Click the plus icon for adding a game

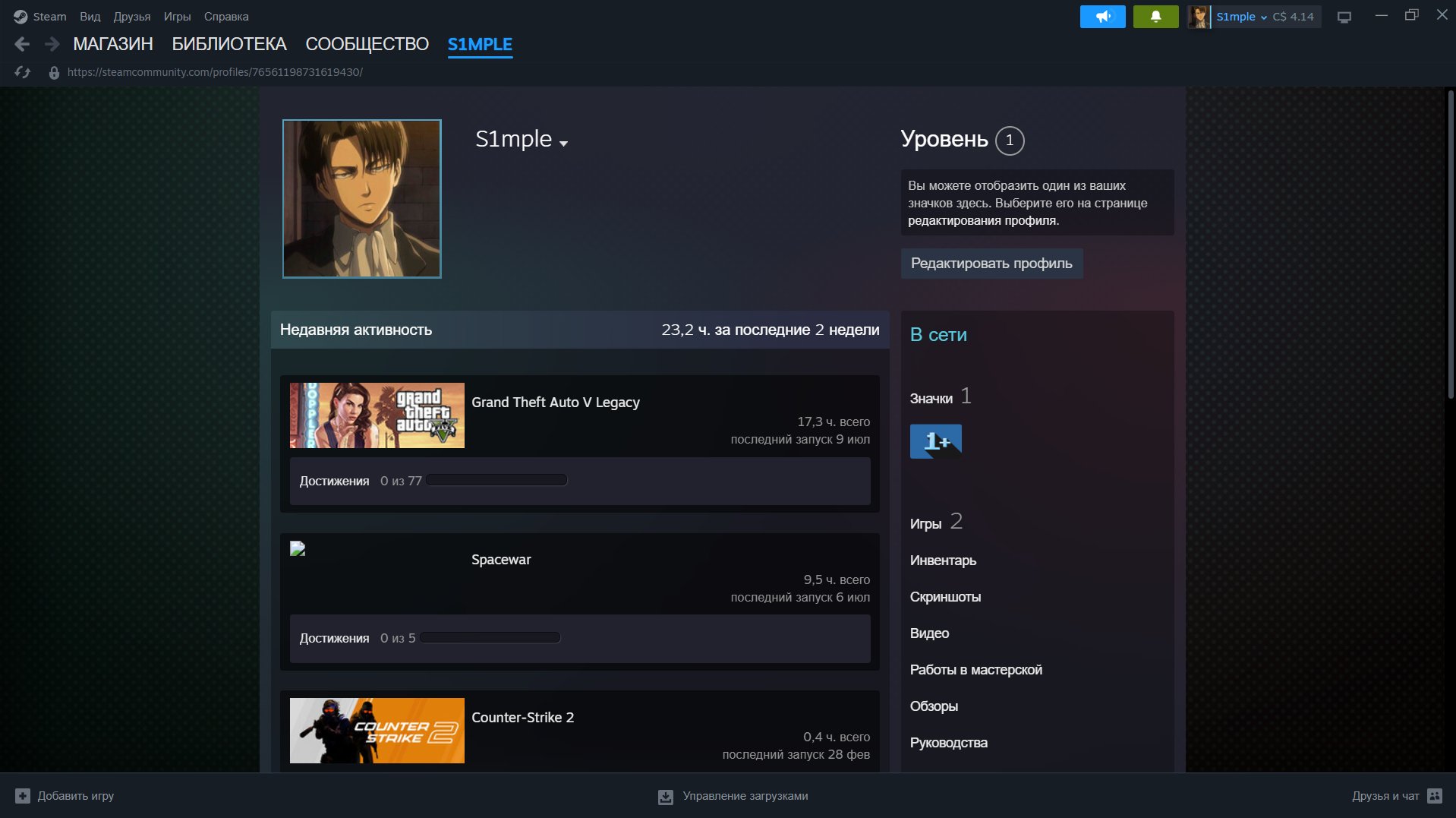pos(23,796)
